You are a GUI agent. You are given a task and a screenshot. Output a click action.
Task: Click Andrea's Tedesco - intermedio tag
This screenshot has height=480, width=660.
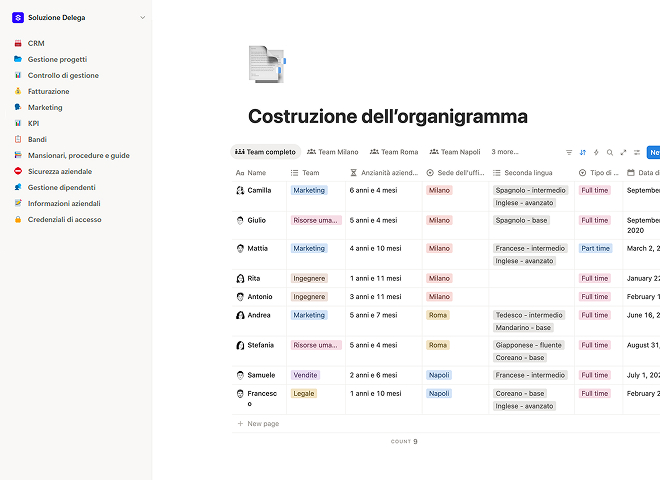529,315
